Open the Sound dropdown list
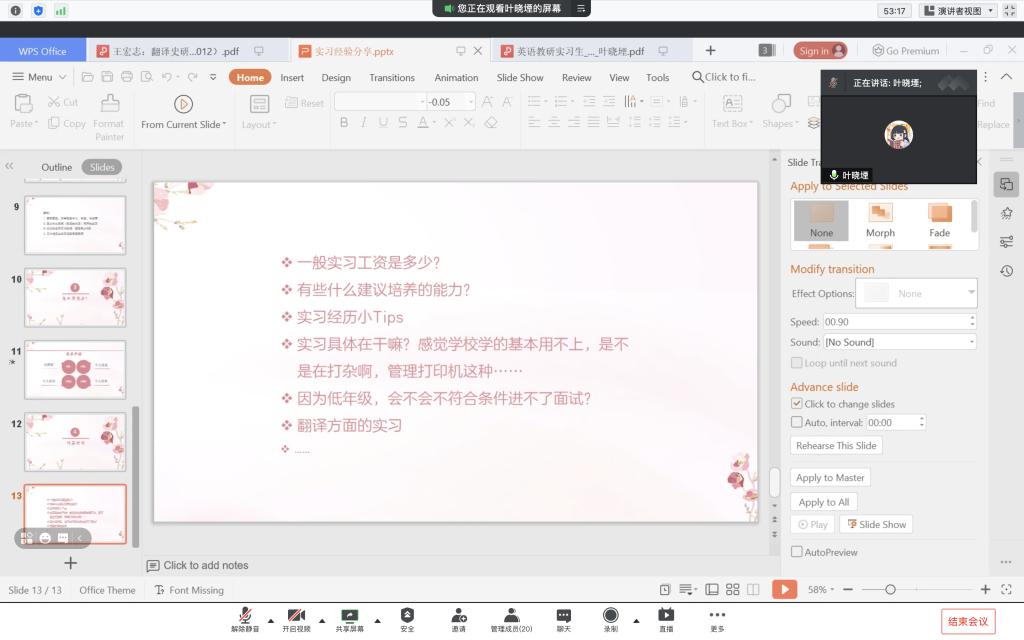The image size is (1024, 640). tap(971, 342)
